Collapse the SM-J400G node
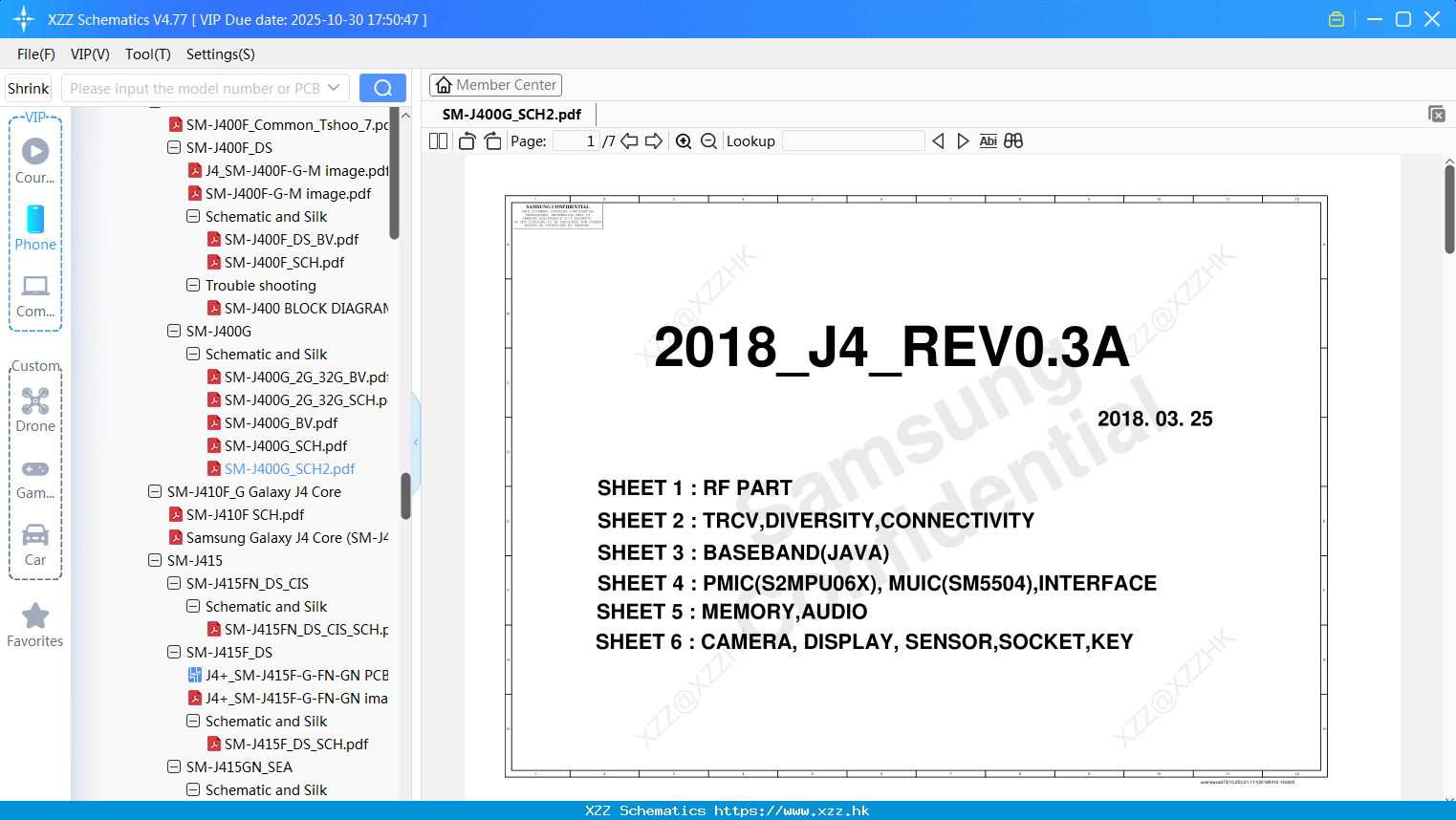 pos(174,331)
